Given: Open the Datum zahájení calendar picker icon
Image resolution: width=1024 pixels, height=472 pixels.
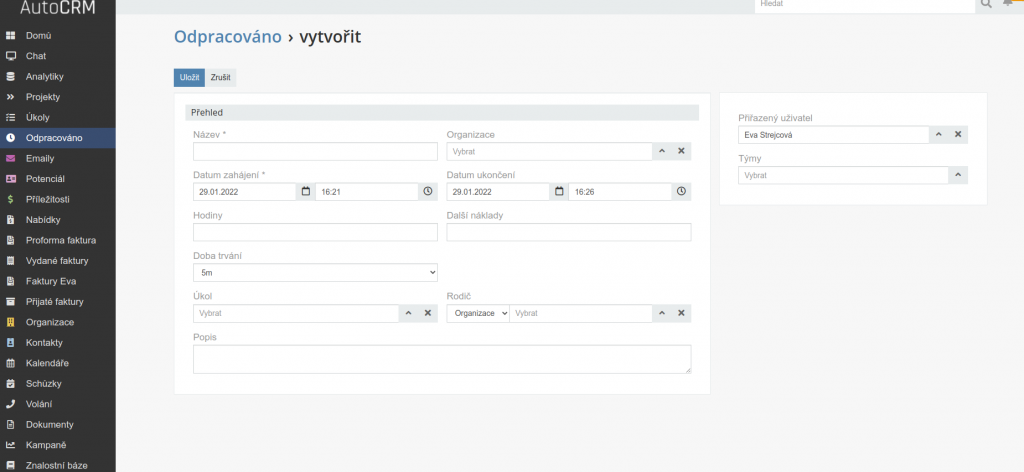Looking at the screenshot, I should tap(306, 191).
